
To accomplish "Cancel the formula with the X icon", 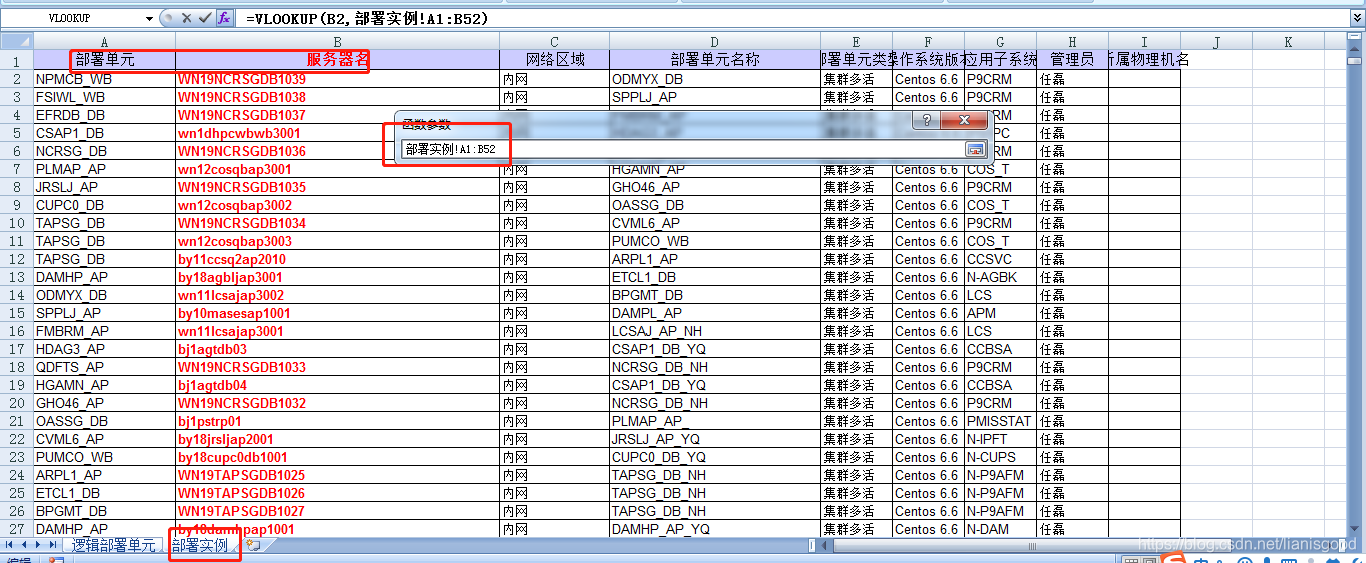I will click(186, 18).
